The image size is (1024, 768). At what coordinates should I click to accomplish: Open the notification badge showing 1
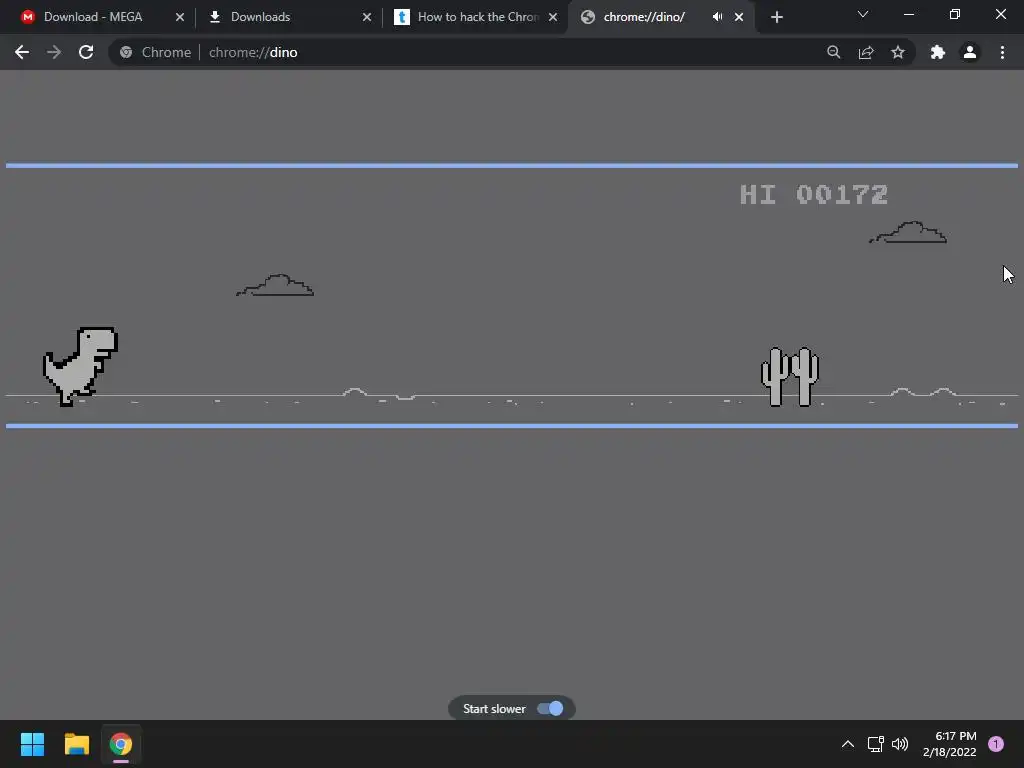996,744
